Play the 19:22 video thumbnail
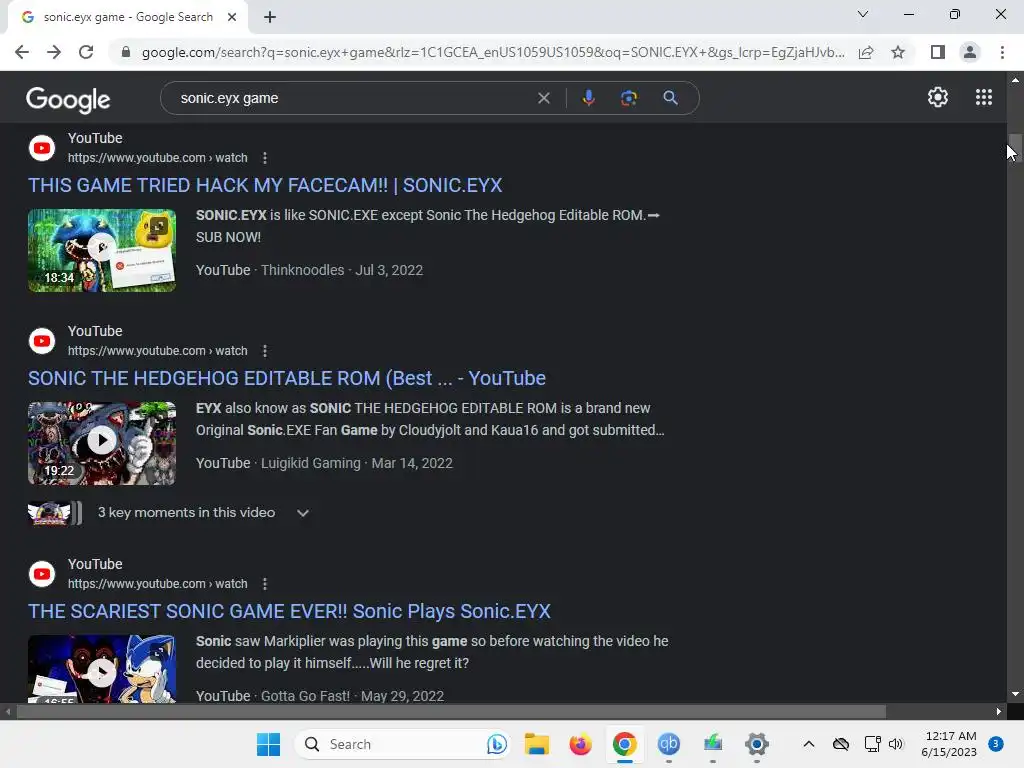1024x768 pixels. tap(102, 443)
